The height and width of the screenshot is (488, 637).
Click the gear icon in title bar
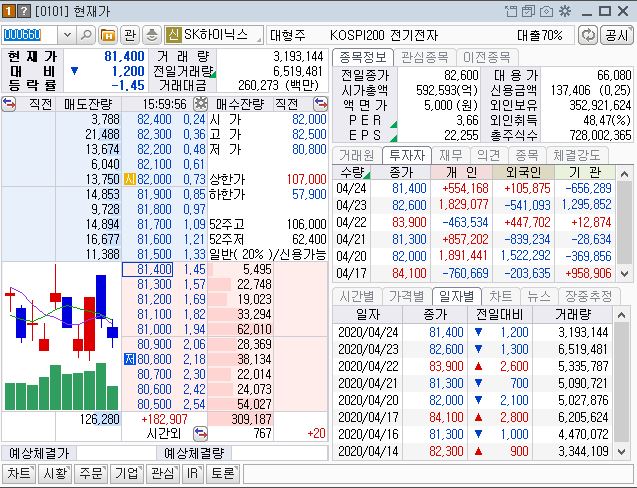[x=565, y=11]
